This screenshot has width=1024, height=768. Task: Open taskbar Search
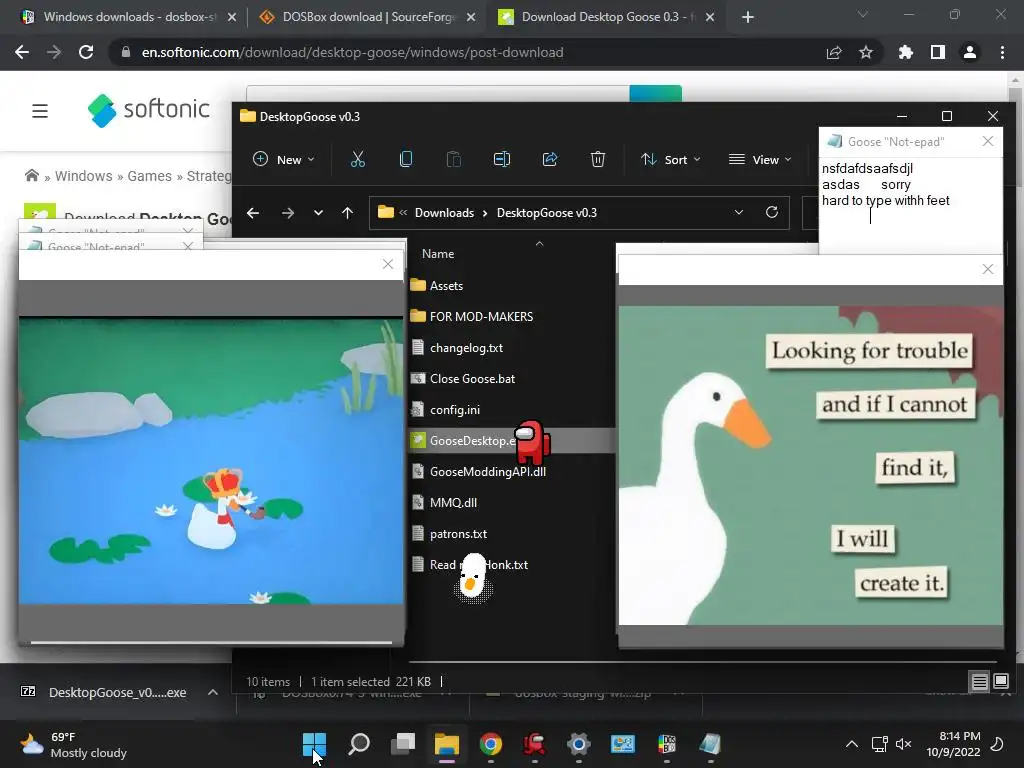pos(359,744)
